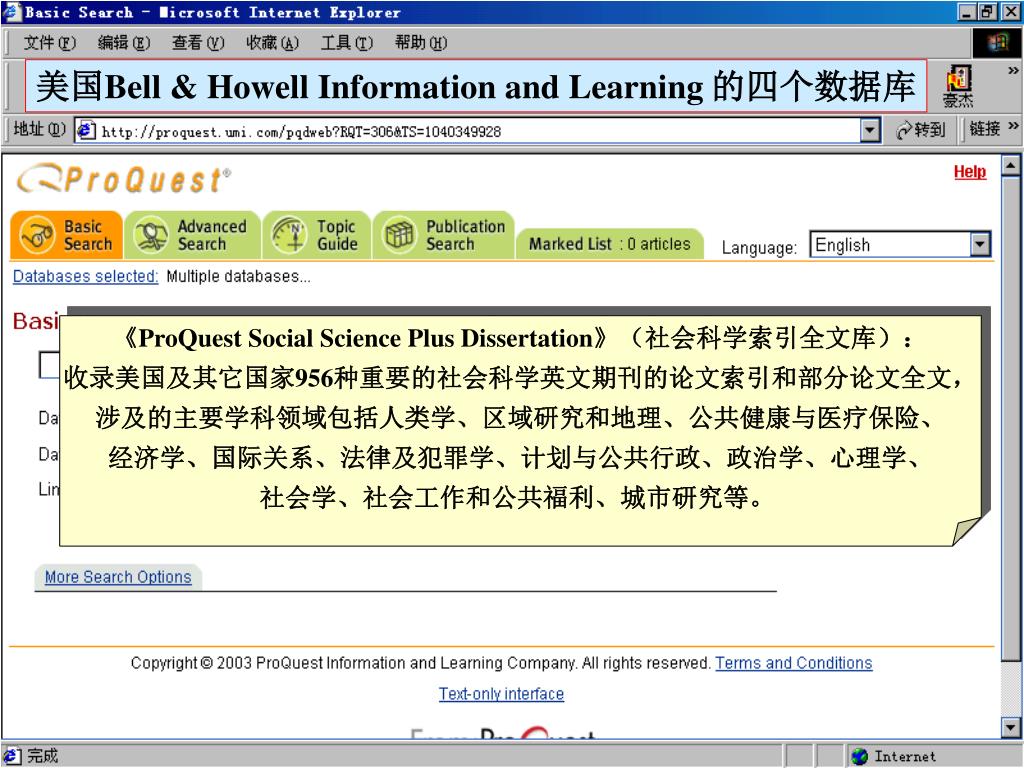Click More Search Options
Viewport: 1024px width, 768px height.
(118, 577)
